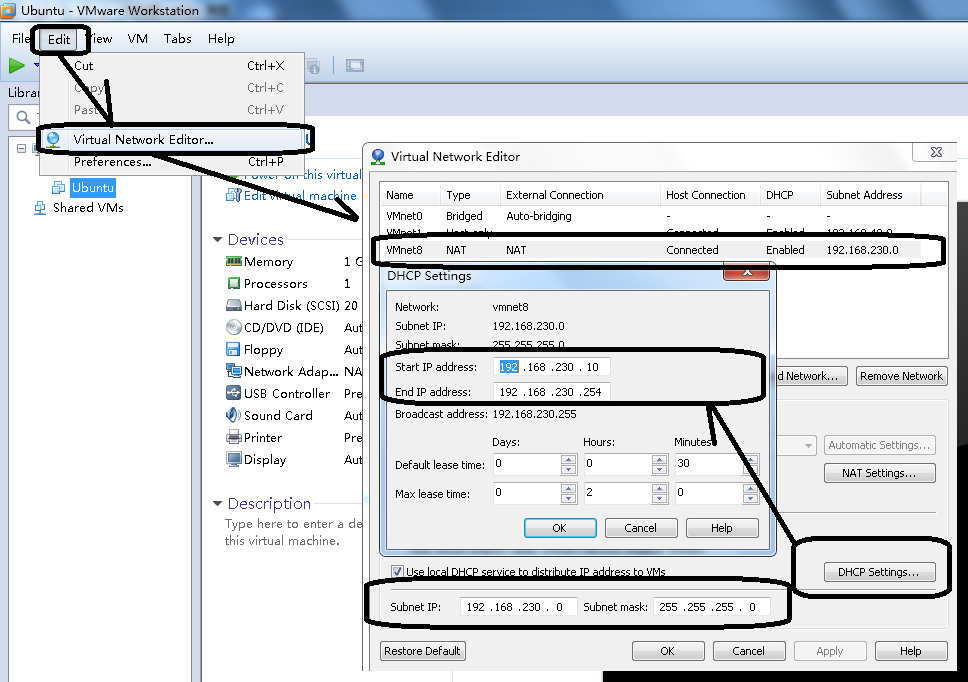This screenshot has height=682, width=968.
Task: Click the CD/DVD (IDE) disc icon
Action: tap(234, 328)
